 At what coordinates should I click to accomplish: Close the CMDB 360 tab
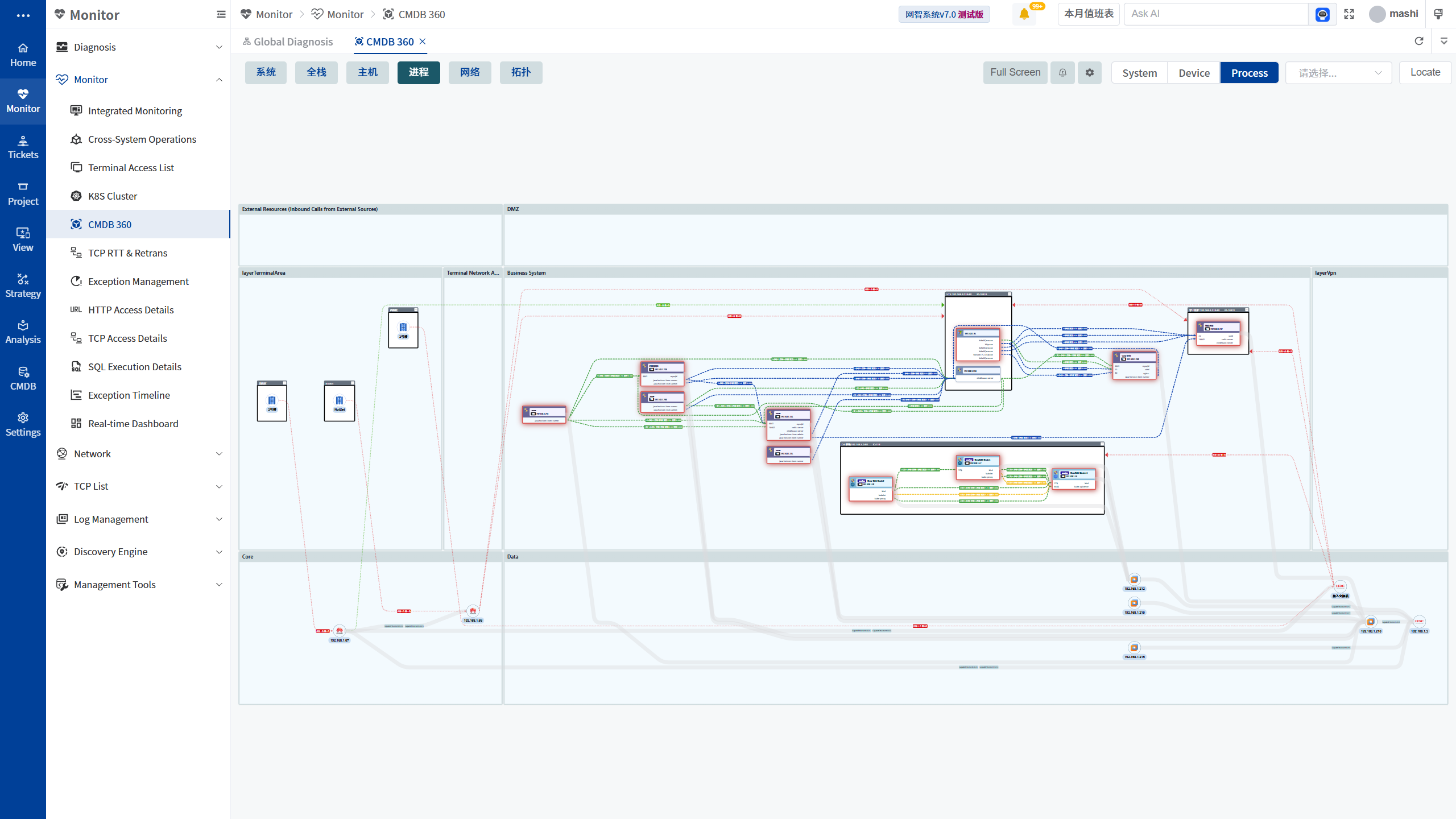tap(423, 42)
